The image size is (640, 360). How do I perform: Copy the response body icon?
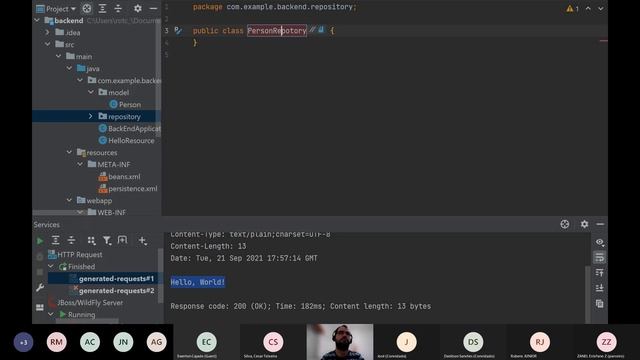click(600, 304)
